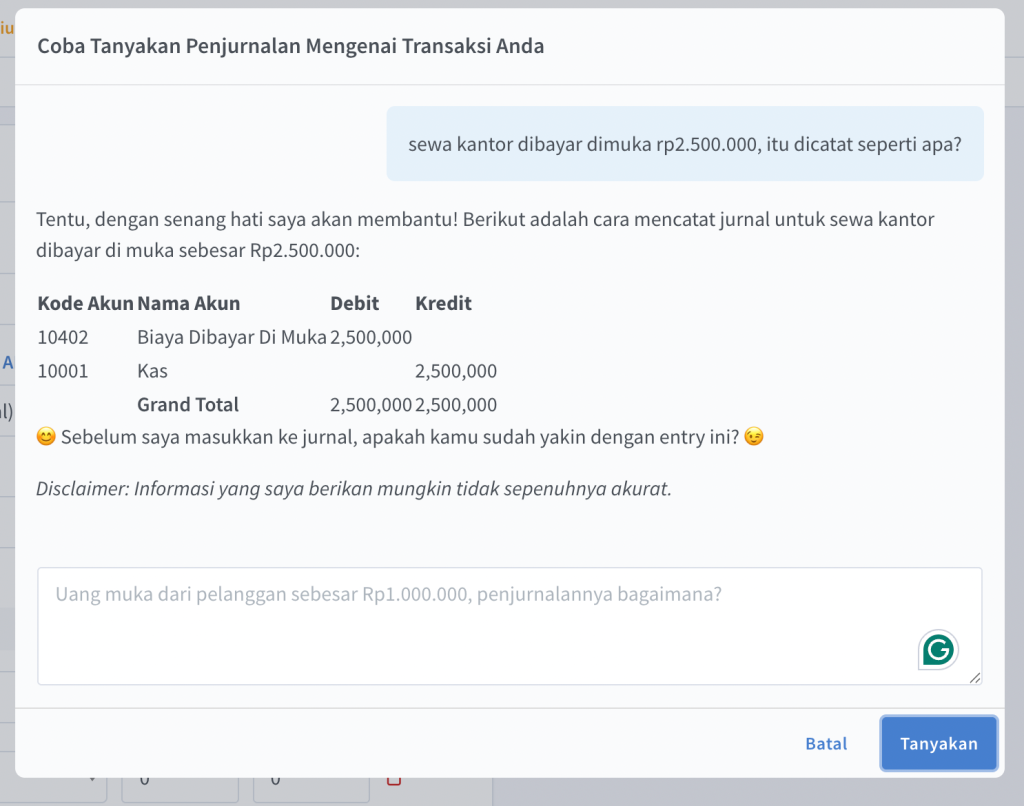Click the smiling emoji before "Sebelum saya masukkan"

(45, 438)
